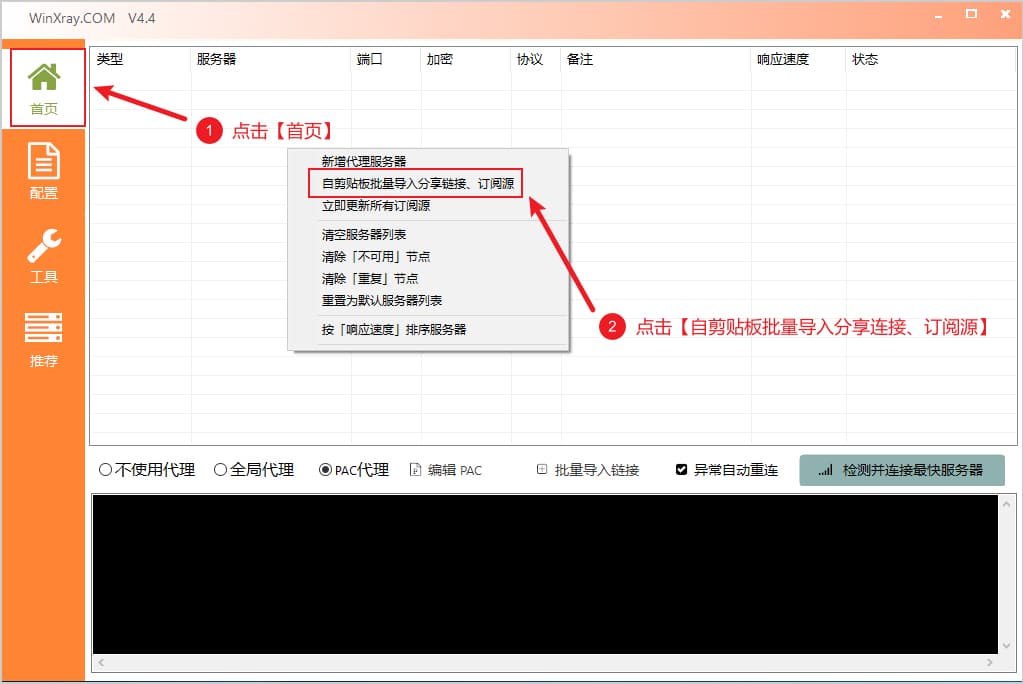Screen dimensions: 1023x684
Task: Open the 首页 home icon in sidebar
Action: [x=44, y=78]
